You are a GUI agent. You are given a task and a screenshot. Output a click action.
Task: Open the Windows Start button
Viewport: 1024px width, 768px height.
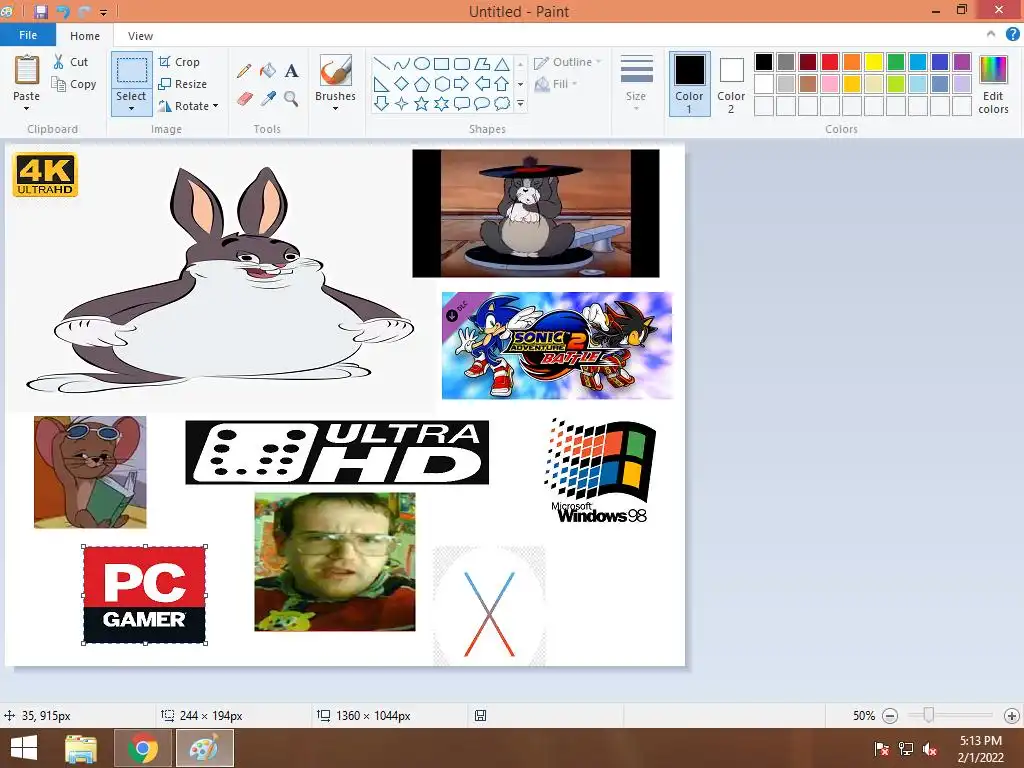(x=24, y=748)
